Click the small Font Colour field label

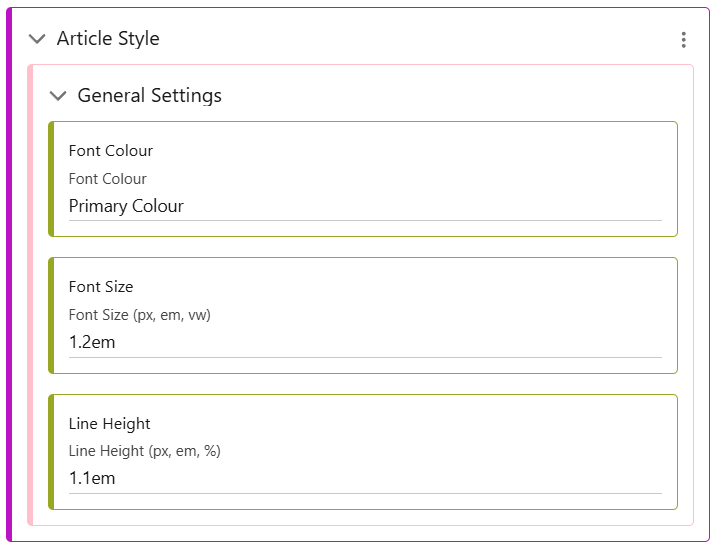107,179
